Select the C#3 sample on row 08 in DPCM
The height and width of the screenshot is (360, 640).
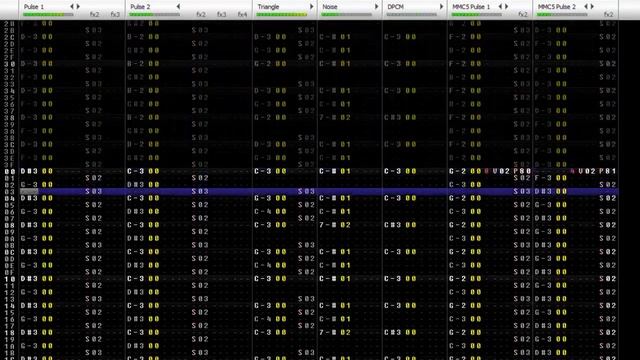pos(393,225)
